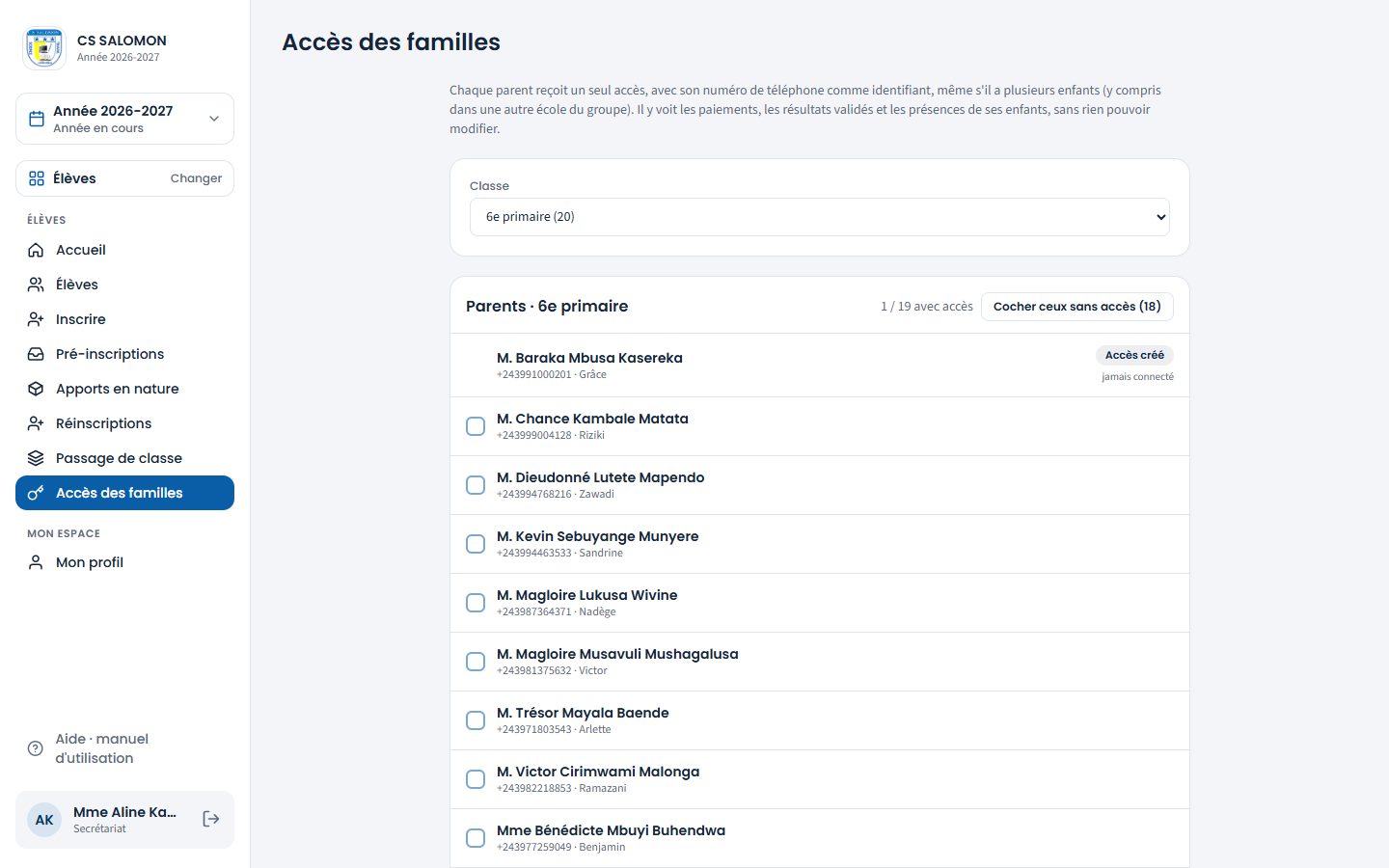
Task: Select M. Kevin Sebuyange Munyere's checkbox
Action: 476,544
